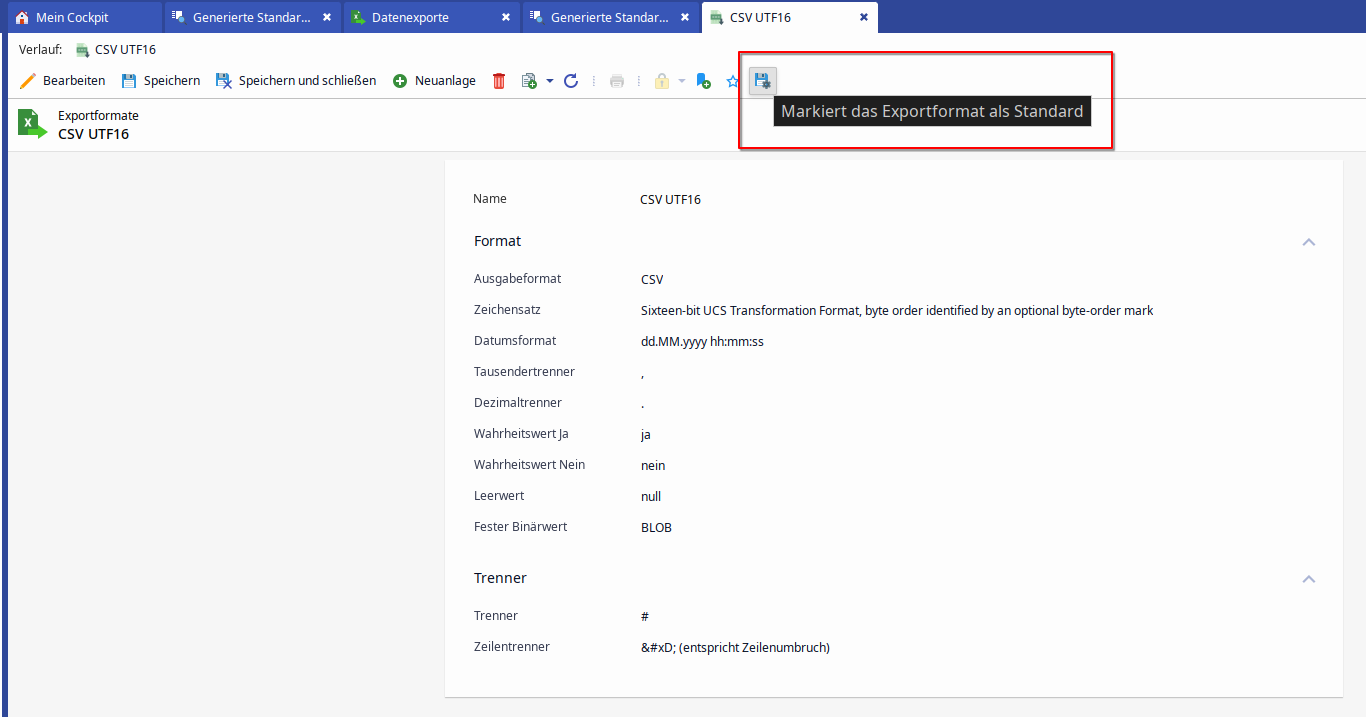This screenshot has height=717, width=1366.
Task: Close the Datenexporte tab
Action: click(506, 18)
